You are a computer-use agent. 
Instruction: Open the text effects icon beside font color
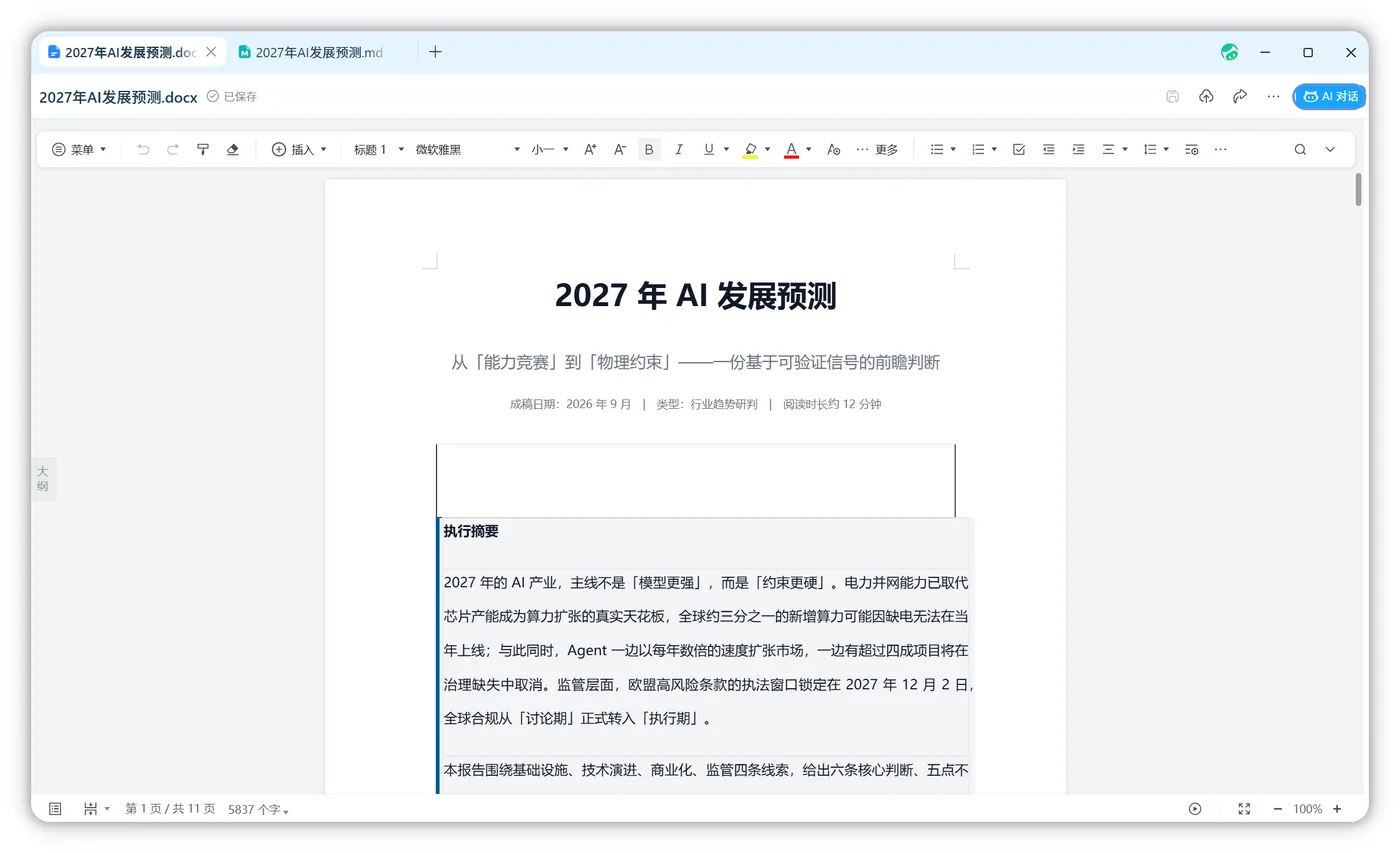834,149
